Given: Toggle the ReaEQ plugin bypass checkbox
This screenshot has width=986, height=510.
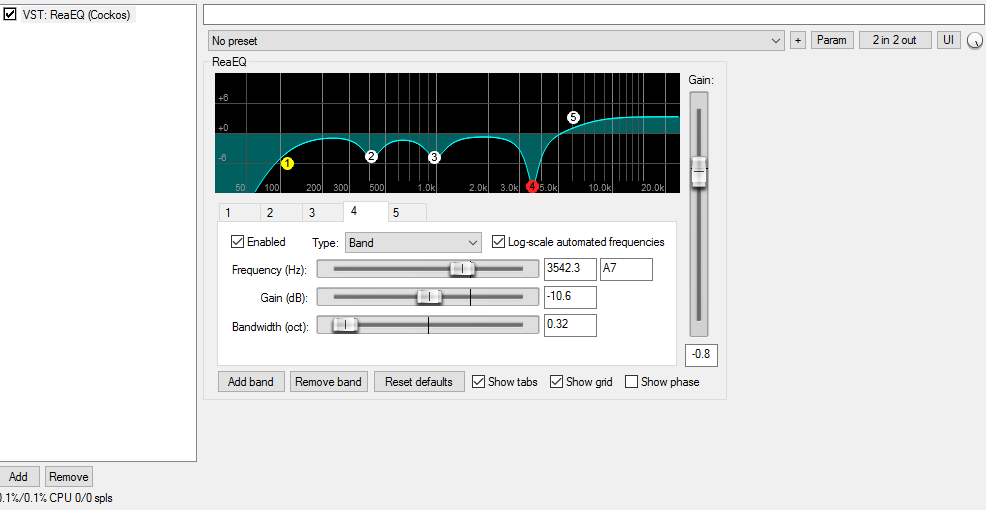Looking at the screenshot, I should pyautogui.click(x=10, y=14).
